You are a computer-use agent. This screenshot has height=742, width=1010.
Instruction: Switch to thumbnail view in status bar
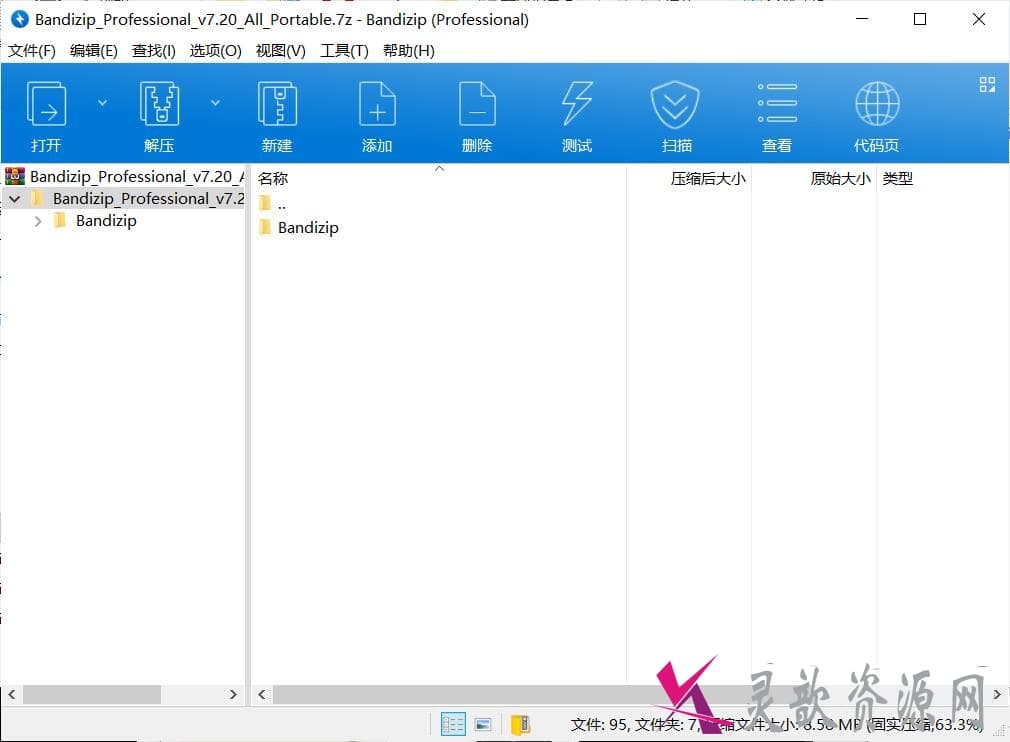(x=483, y=725)
